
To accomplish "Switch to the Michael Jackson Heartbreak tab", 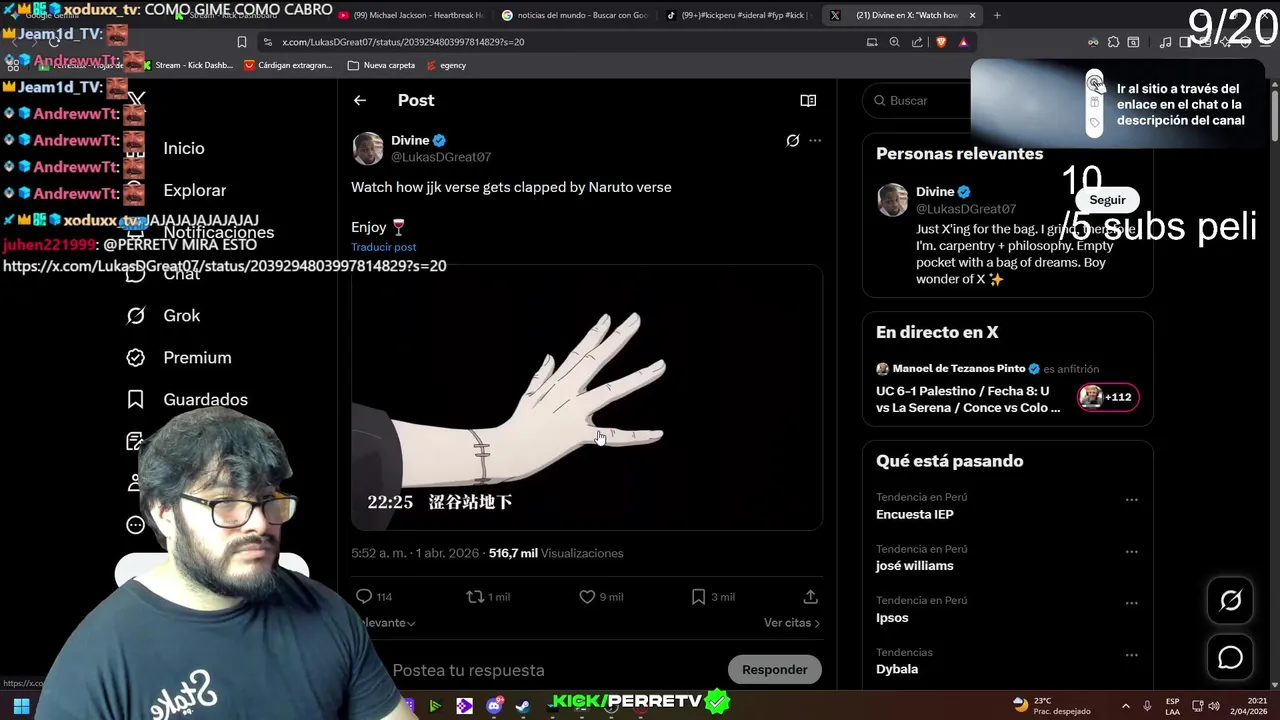I will pos(411,15).
